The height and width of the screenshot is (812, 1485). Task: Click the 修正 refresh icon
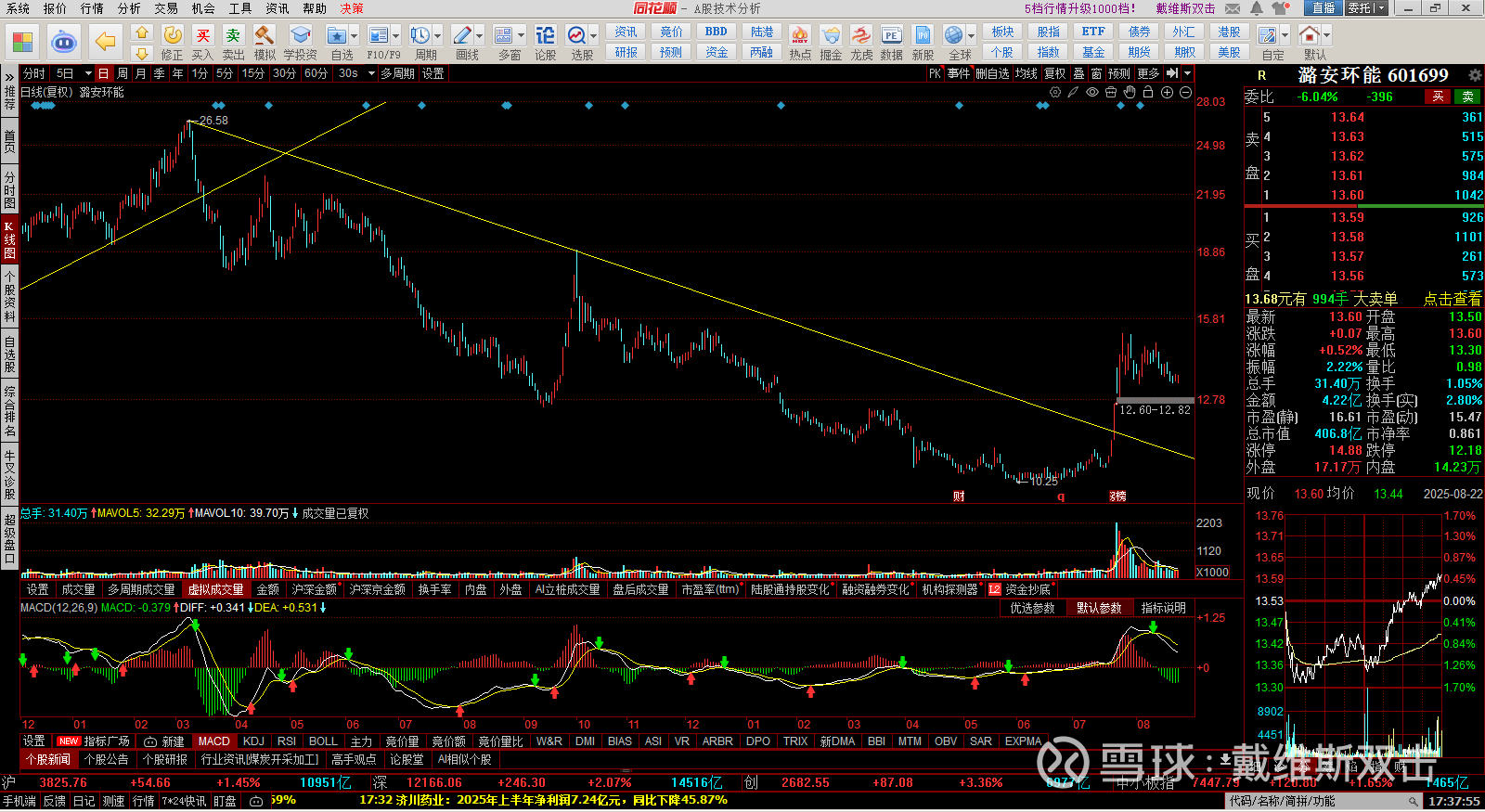coord(173,35)
